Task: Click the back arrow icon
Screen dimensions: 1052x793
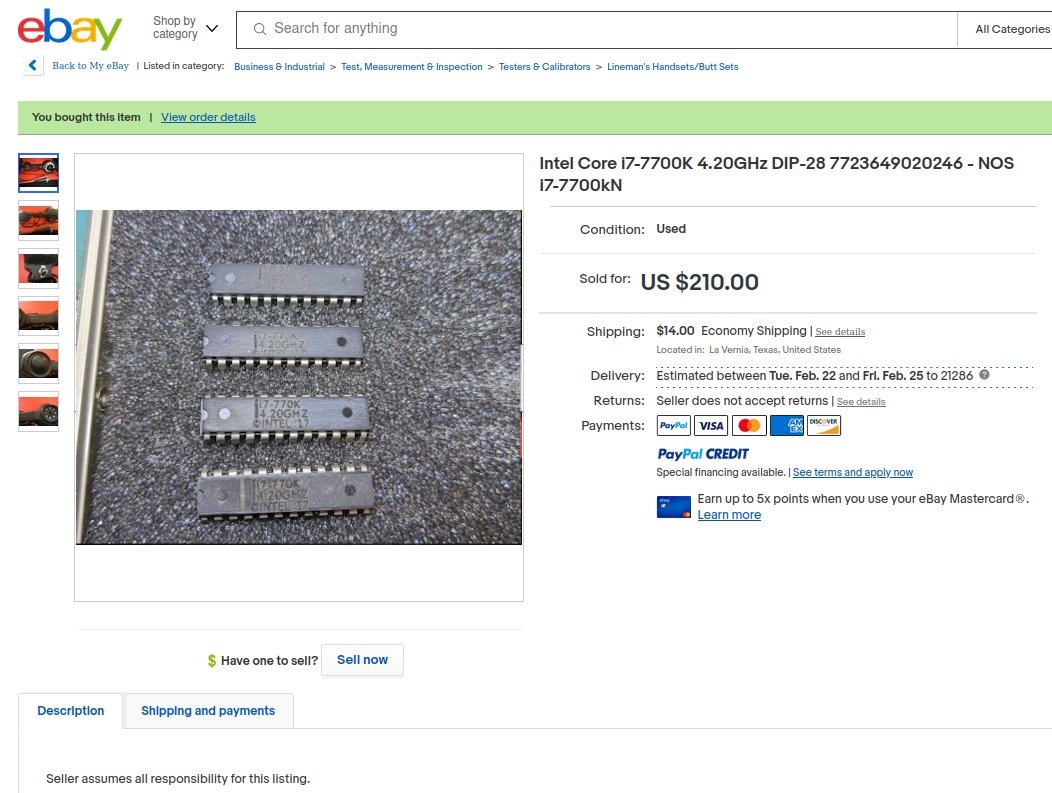Action: point(33,66)
